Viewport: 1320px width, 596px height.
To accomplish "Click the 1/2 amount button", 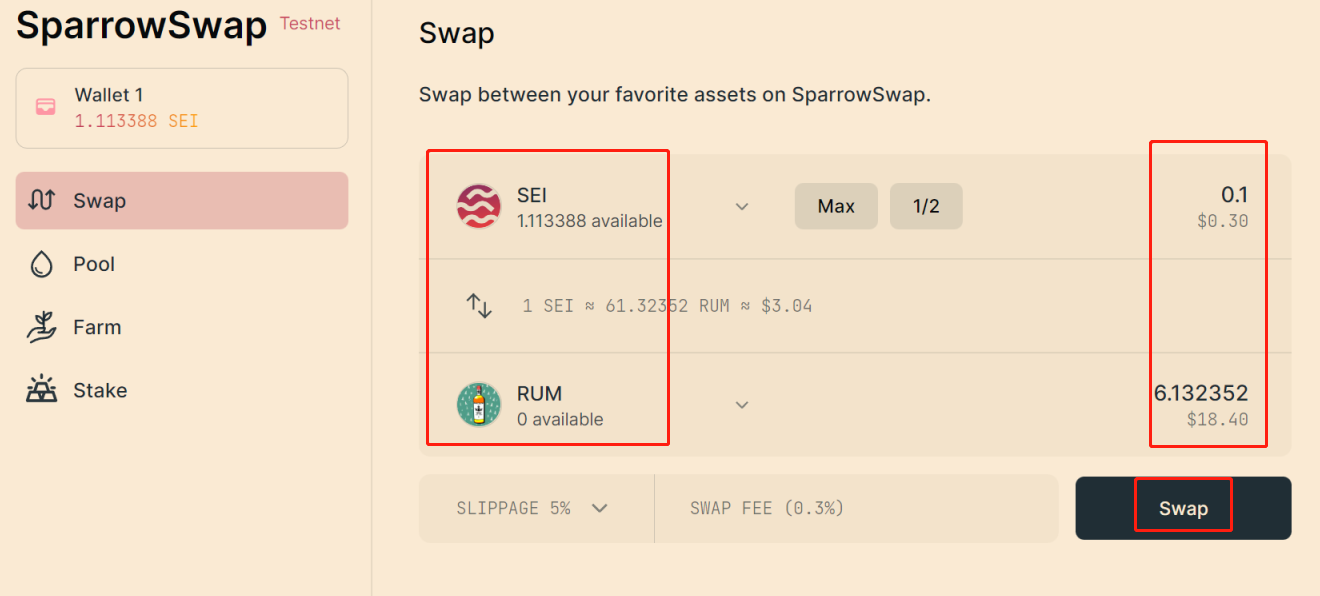I will point(926,206).
